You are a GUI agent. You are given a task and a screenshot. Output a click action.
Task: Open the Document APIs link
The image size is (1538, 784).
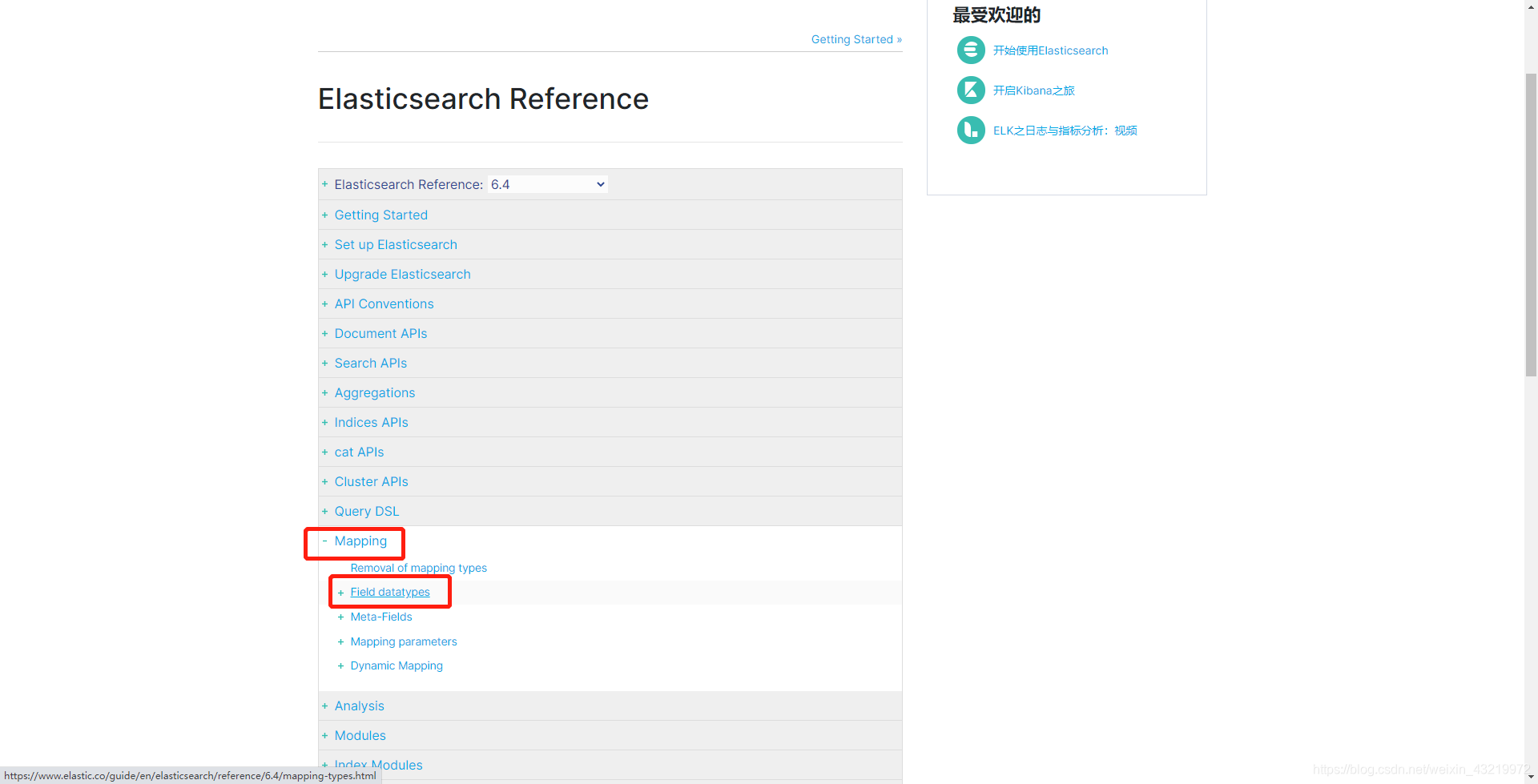click(381, 333)
